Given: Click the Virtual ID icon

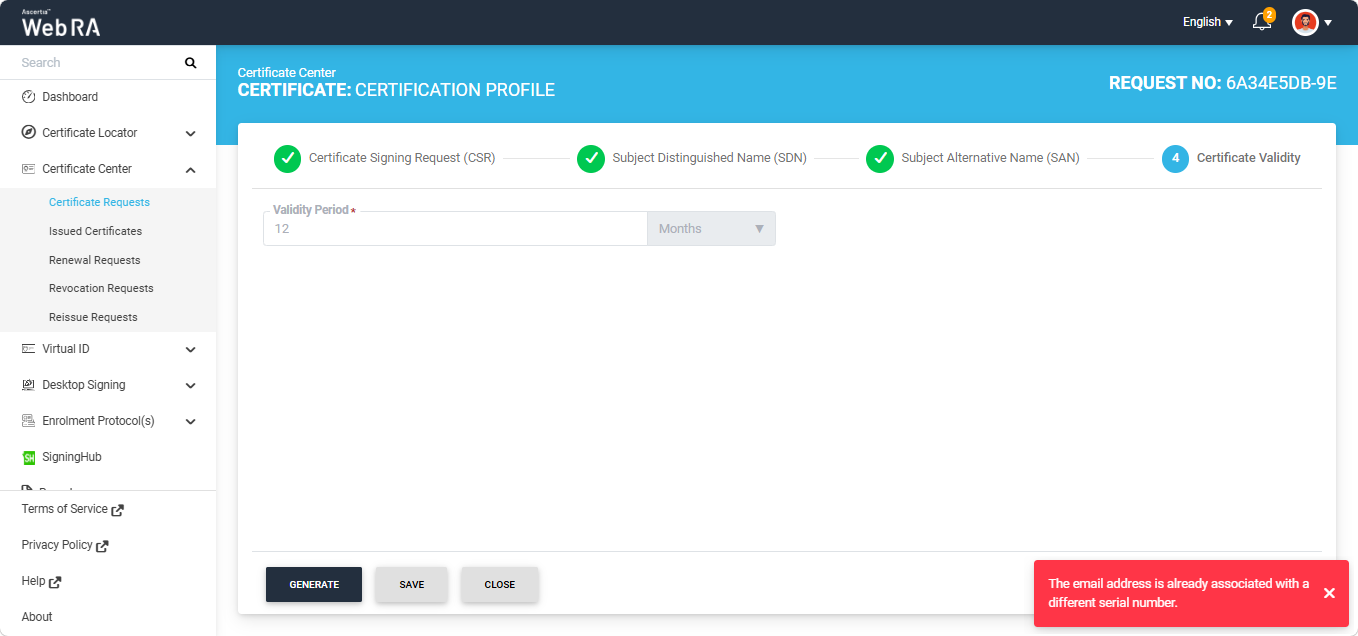Looking at the screenshot, I should tap(29, 349).
